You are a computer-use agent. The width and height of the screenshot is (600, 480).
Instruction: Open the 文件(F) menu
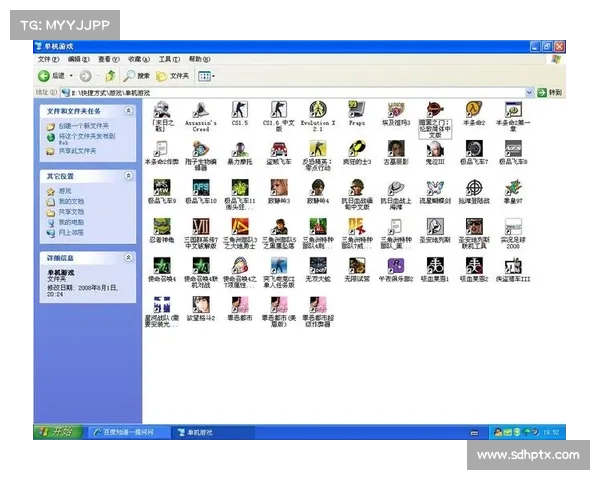[49, 59]
